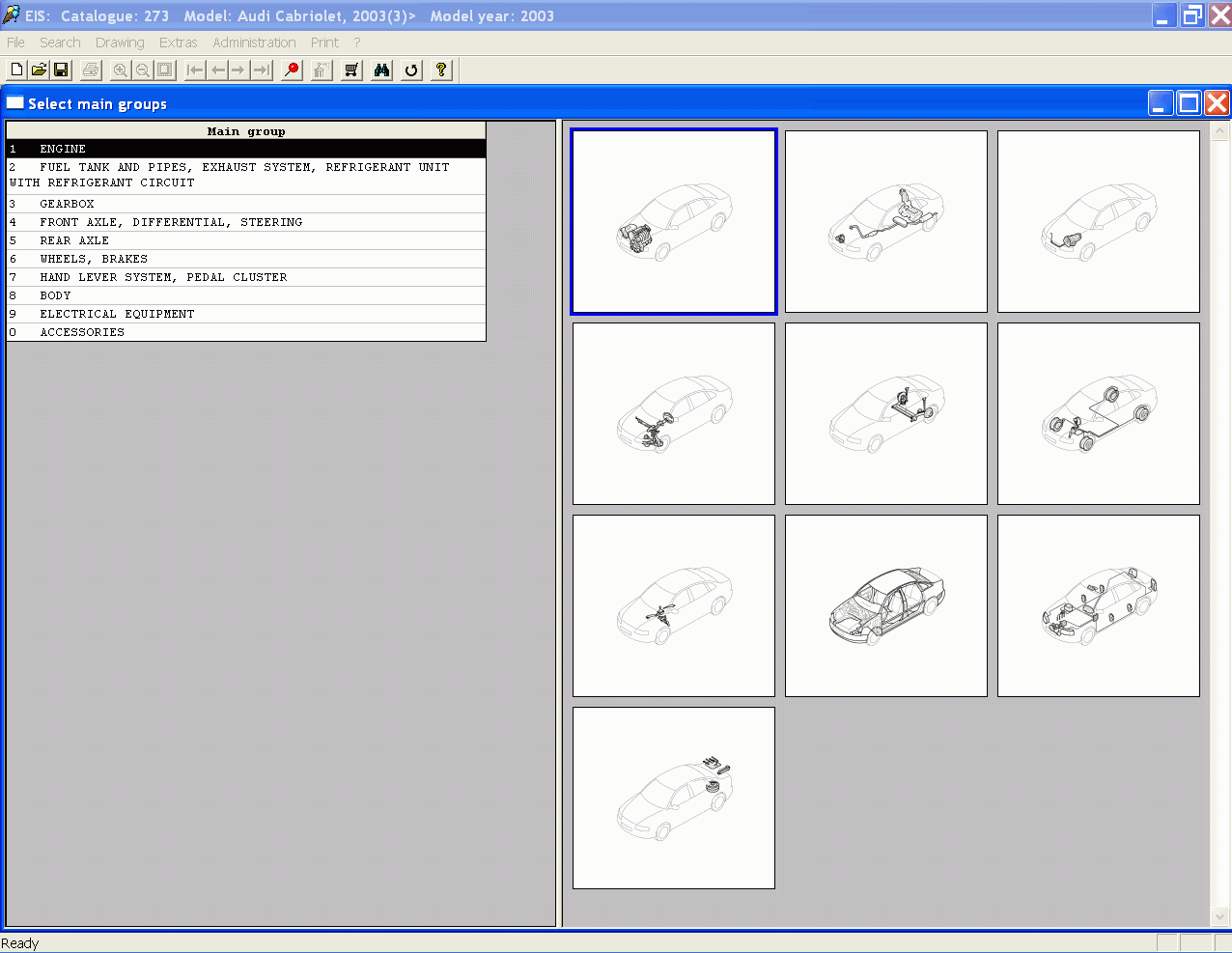
Task: Close the Select main groups subwindow
Action: coord(1218,103)
